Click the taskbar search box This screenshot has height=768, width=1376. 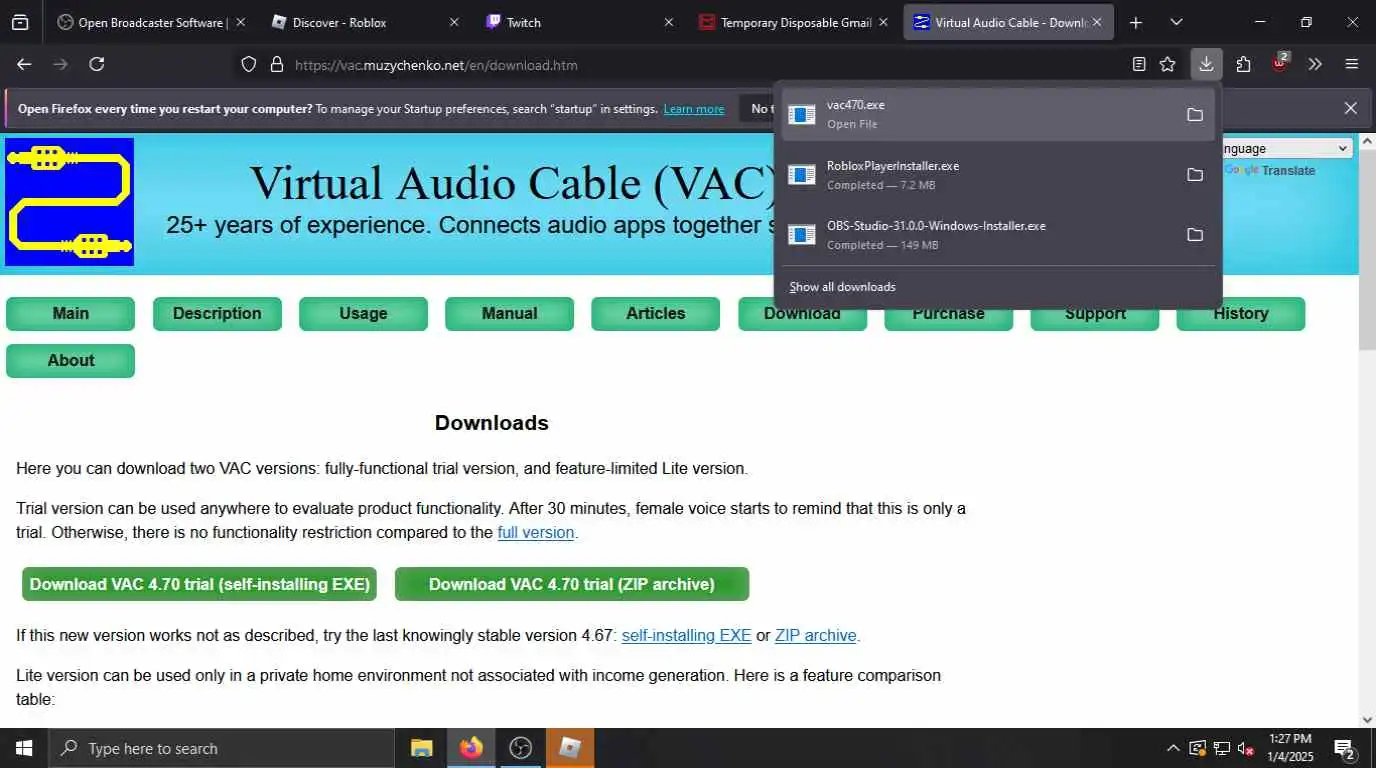click(221, 748)
